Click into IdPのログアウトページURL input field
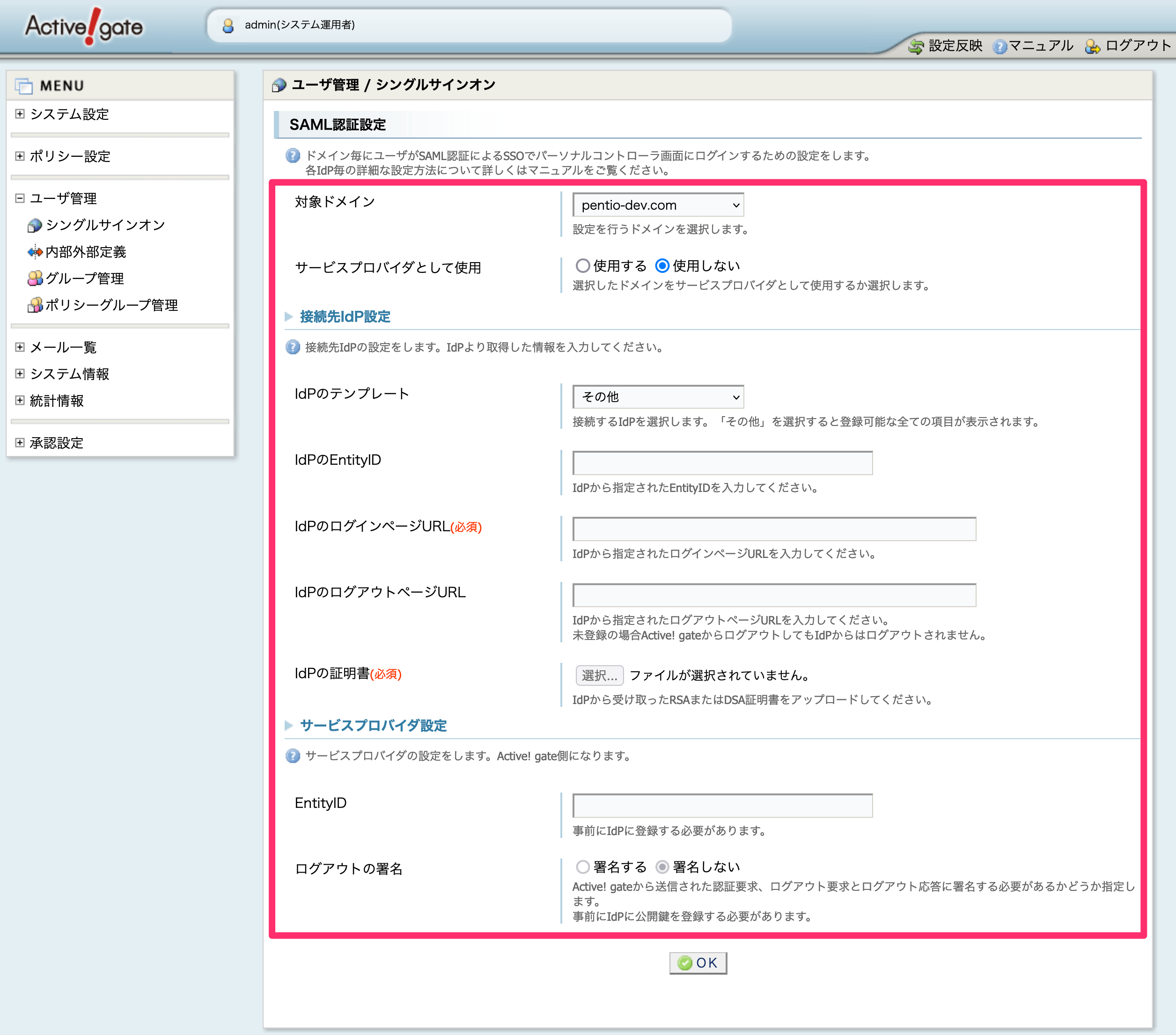 click(x=774, y=595)
